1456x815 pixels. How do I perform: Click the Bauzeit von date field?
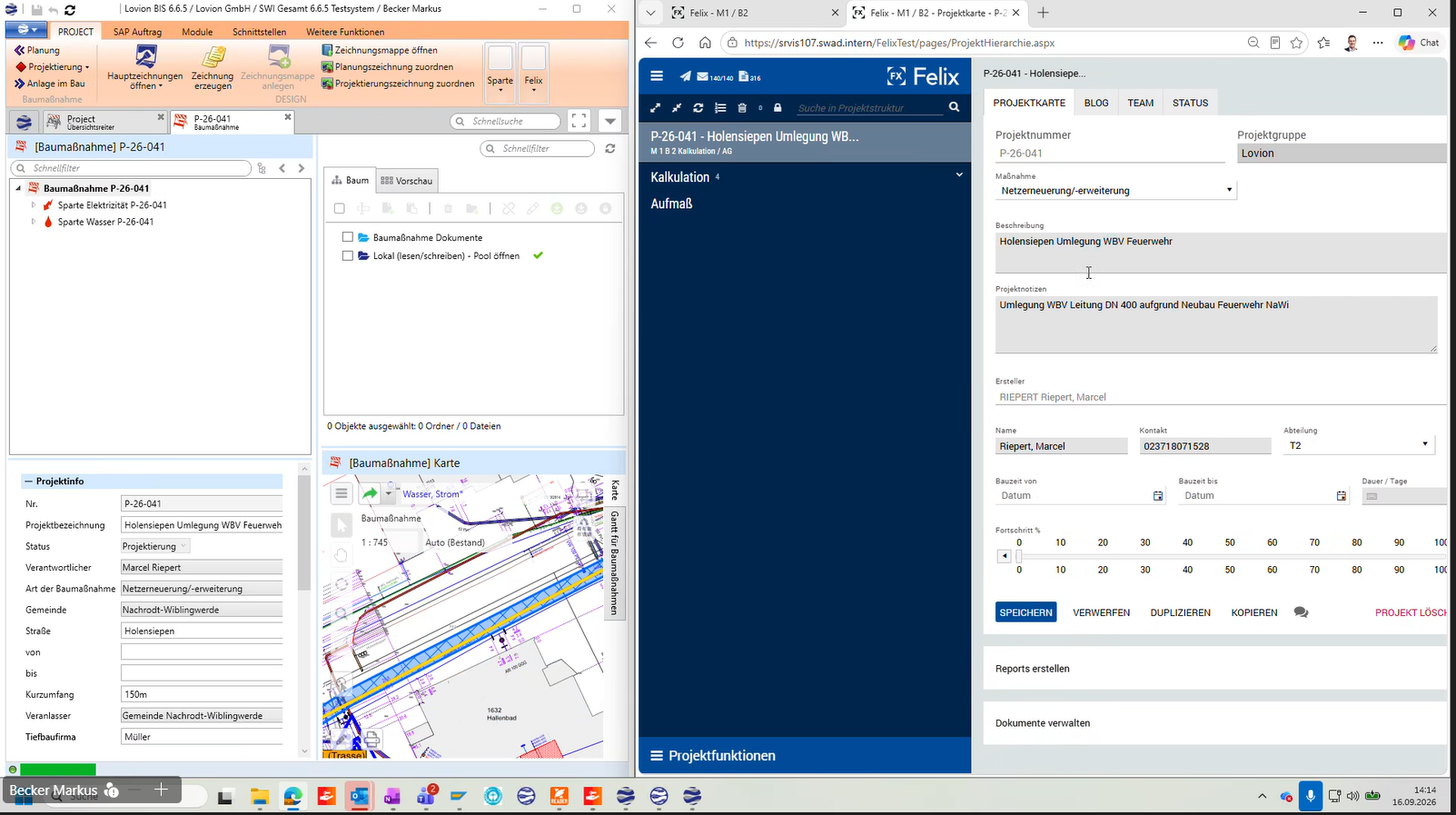1081,496
